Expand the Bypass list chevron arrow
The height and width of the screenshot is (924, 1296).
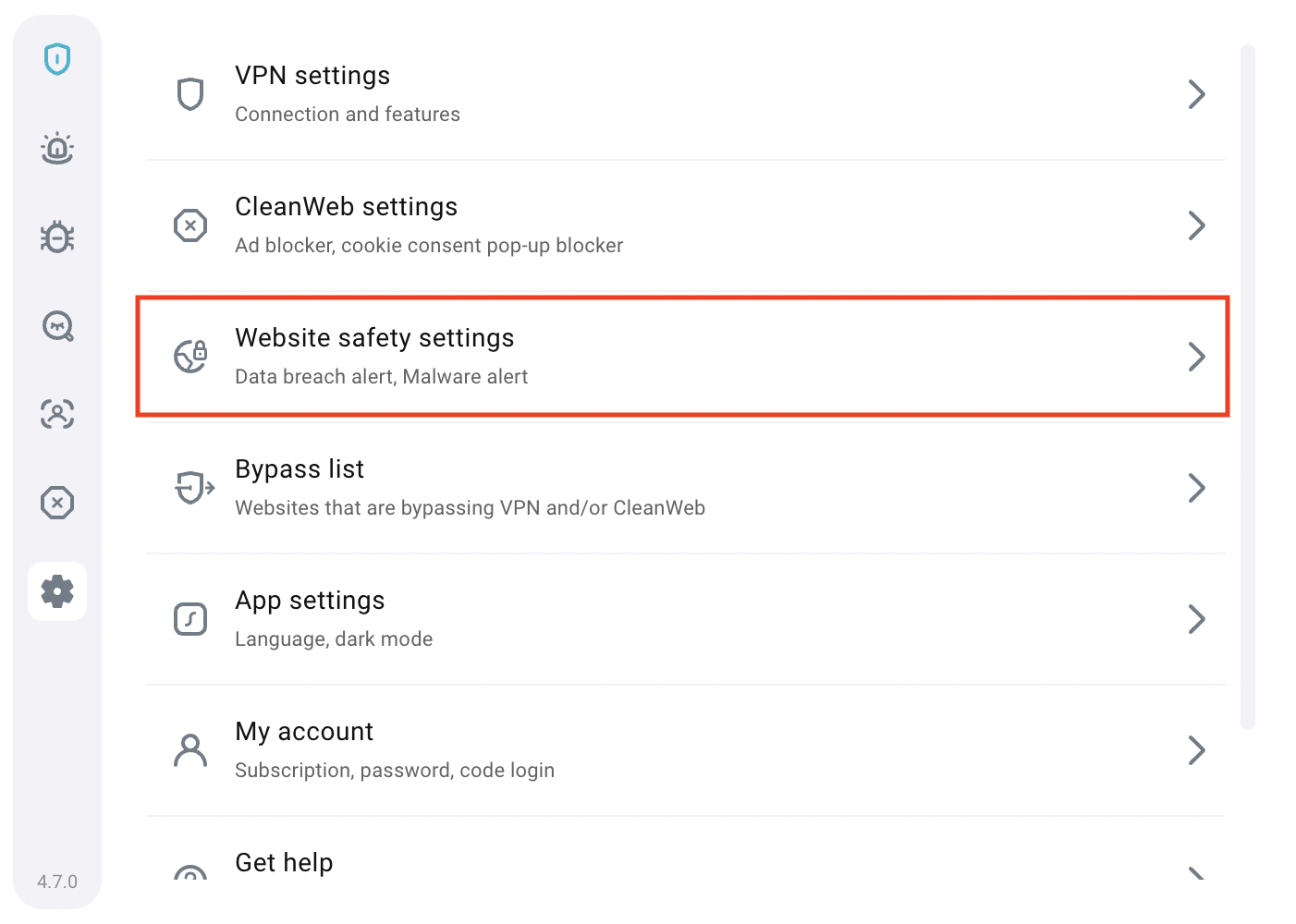coord(1197,488)
